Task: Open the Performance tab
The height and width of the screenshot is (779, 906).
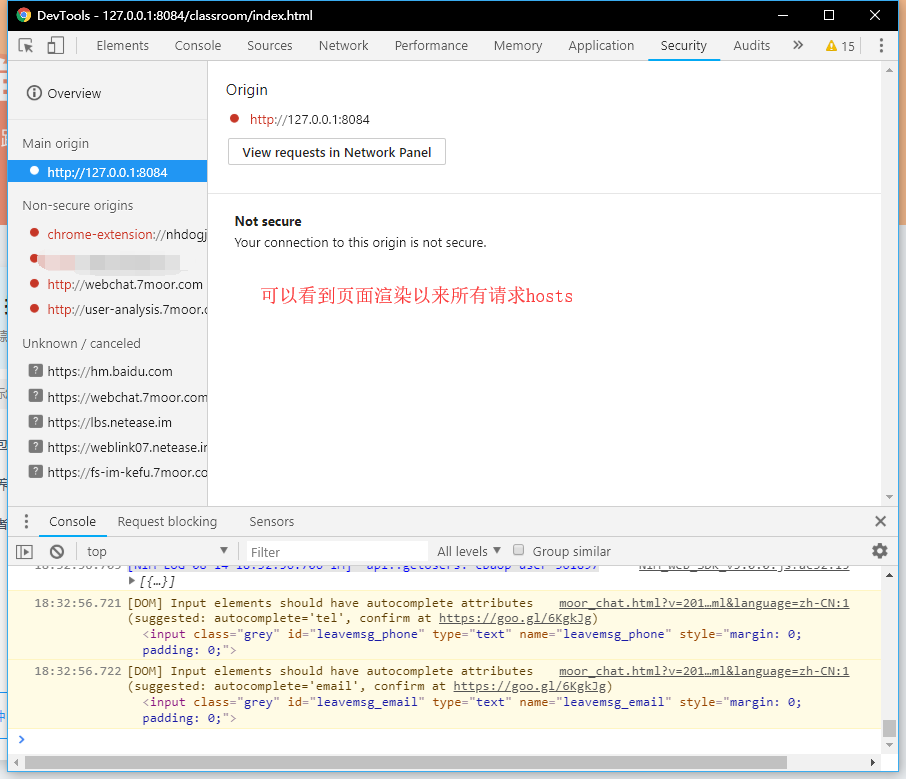Action: [x=431, y=46]
